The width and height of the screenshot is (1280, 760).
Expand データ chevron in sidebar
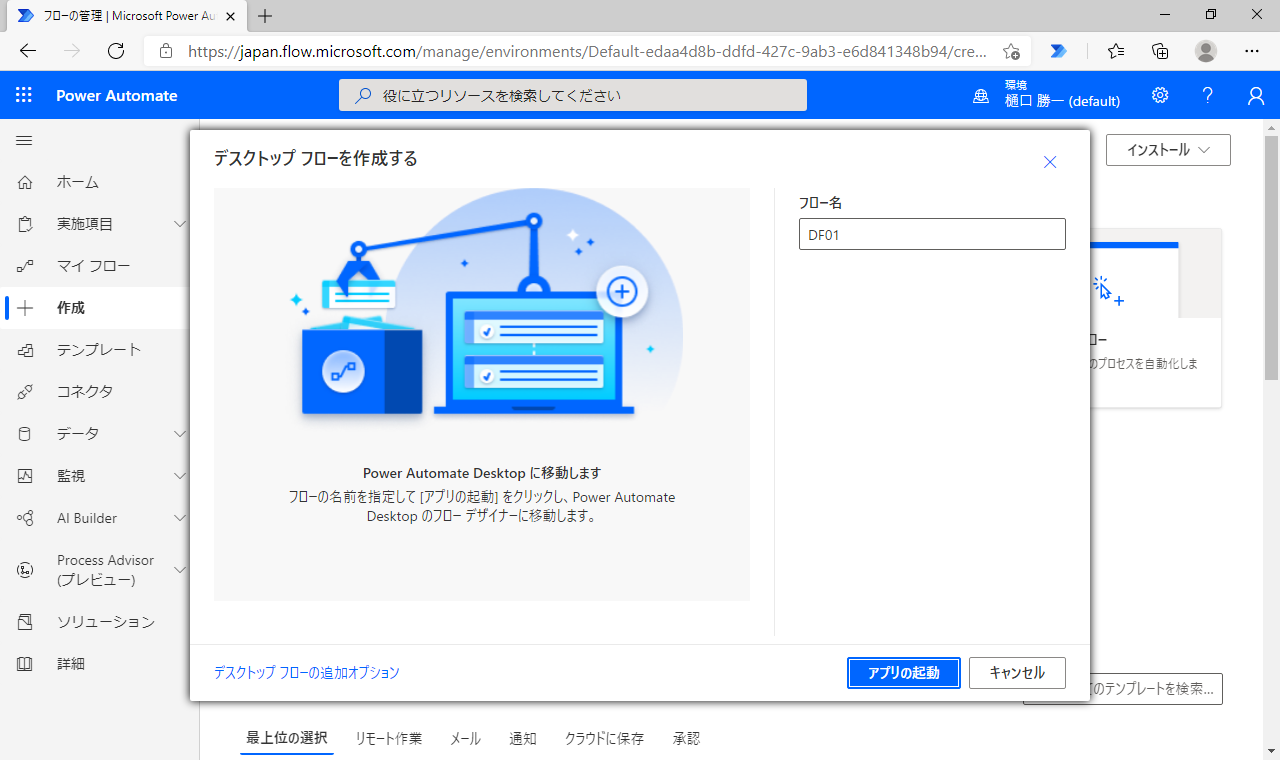point(180,434)
